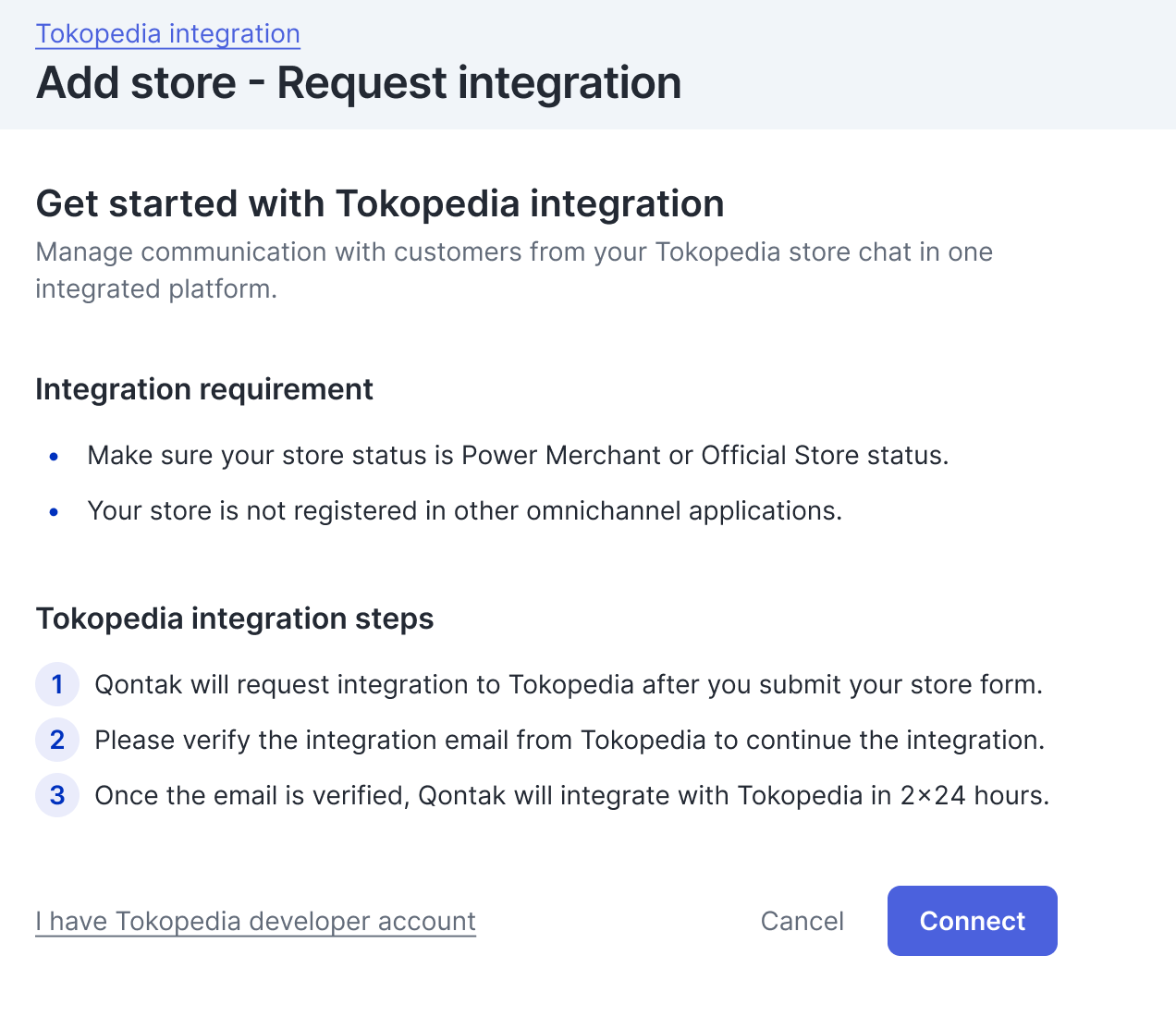This screenshot has height=1017, width=1176.
Task: Click 'Qontak will request integration' step text
Action: click(569, 684)
